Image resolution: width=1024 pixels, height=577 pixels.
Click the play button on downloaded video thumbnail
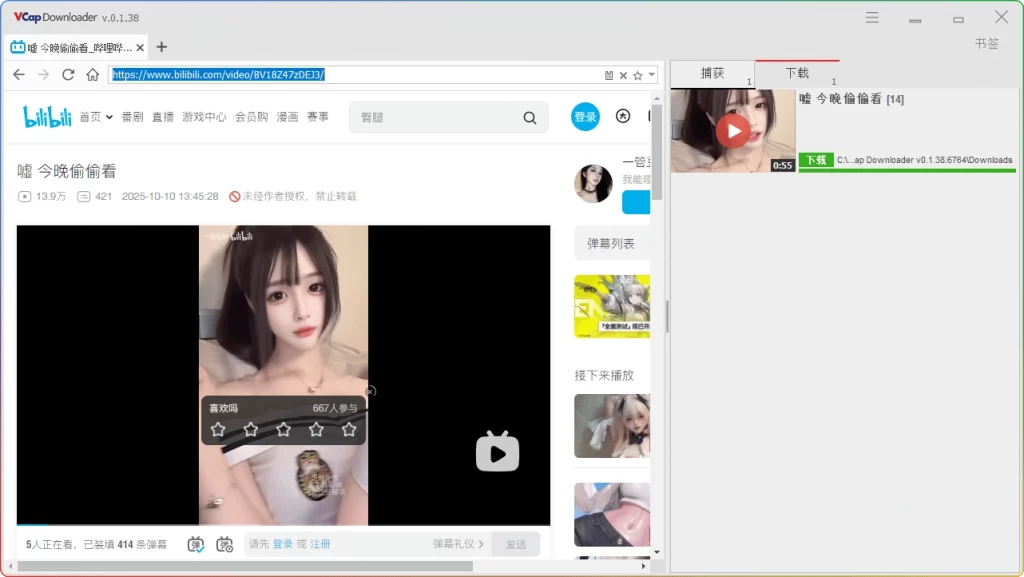click(733, 130)
